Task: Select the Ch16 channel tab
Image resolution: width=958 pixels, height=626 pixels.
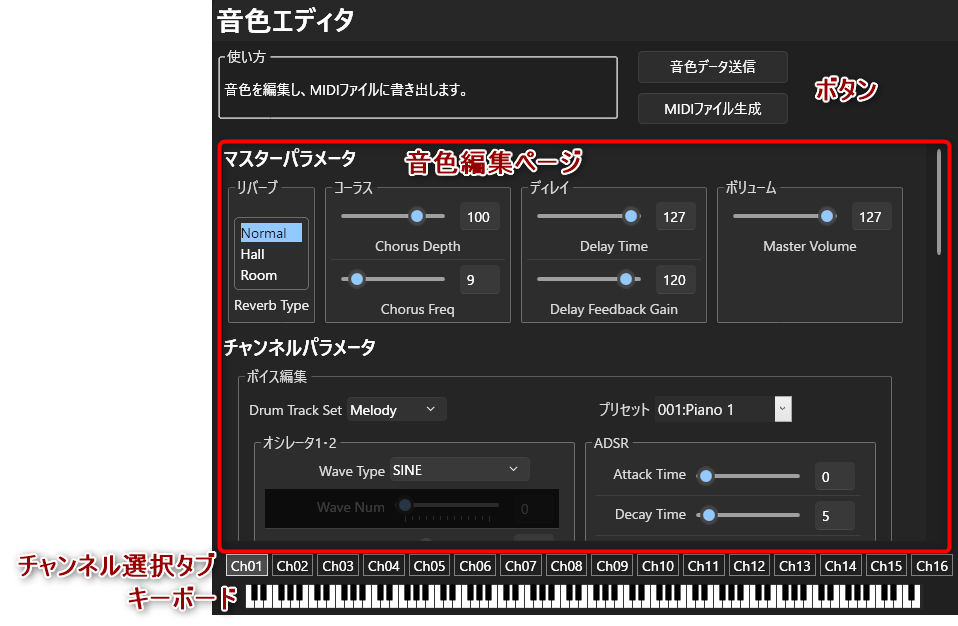Action: coord(932,566)
